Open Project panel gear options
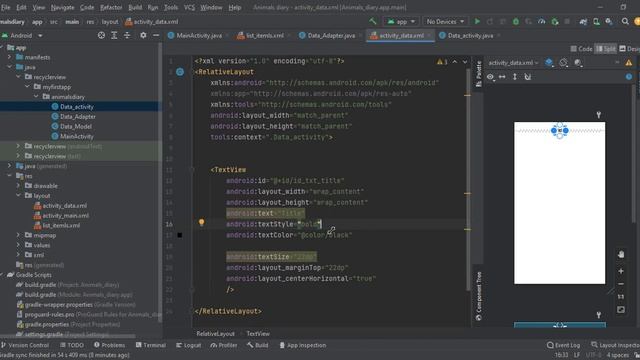Screen dimensions: 640x360 click(143, 36)
